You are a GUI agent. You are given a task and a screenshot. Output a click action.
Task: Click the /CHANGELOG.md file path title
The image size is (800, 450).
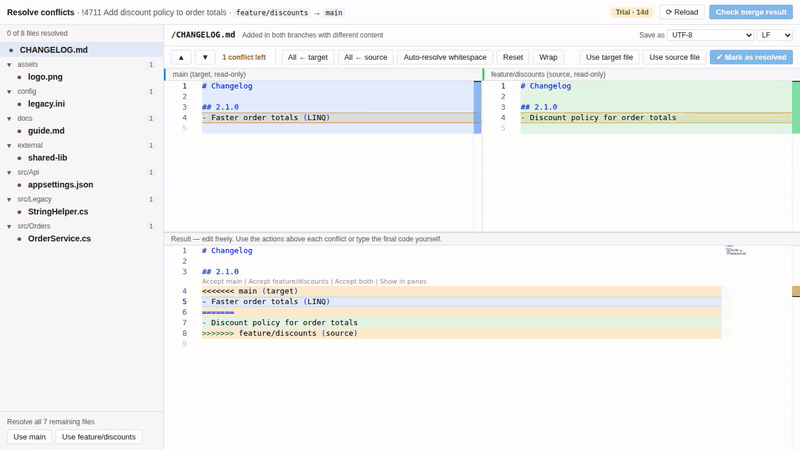tap(203, 35)
